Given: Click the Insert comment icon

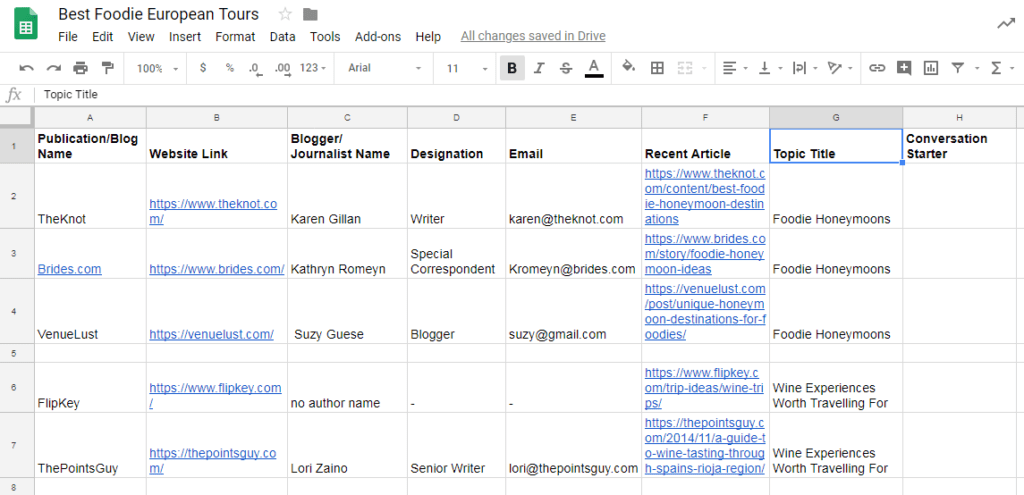Looking at the screenshot, I should (x=904, y=68).
